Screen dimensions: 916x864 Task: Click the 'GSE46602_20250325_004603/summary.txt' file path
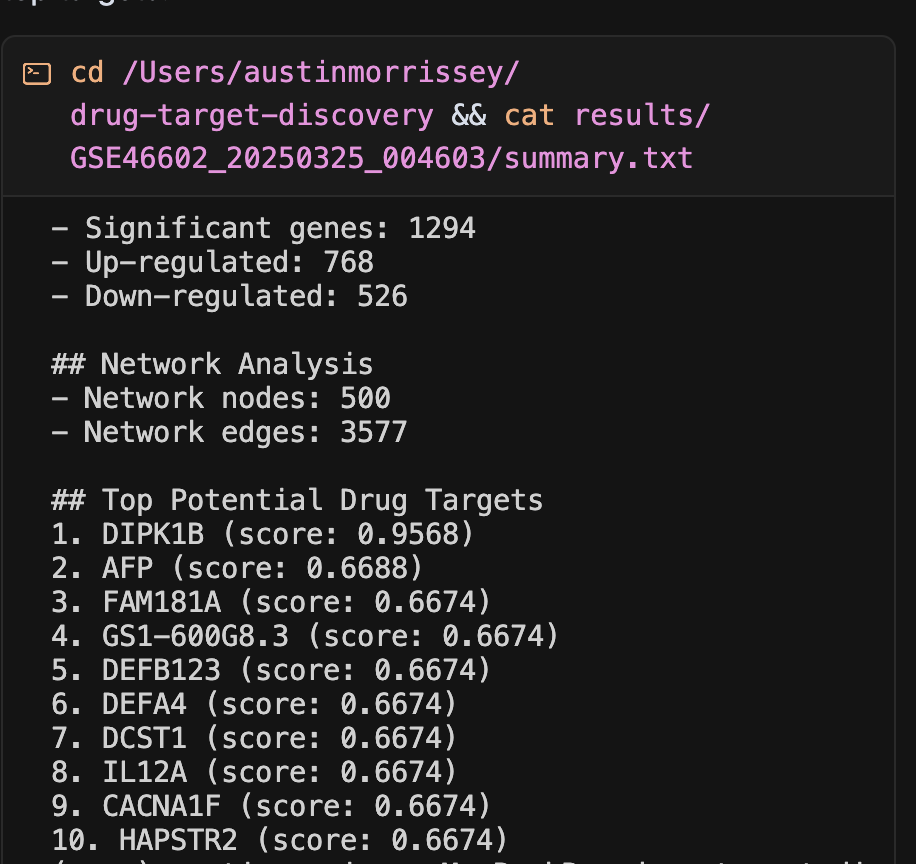tap(381, 158)
